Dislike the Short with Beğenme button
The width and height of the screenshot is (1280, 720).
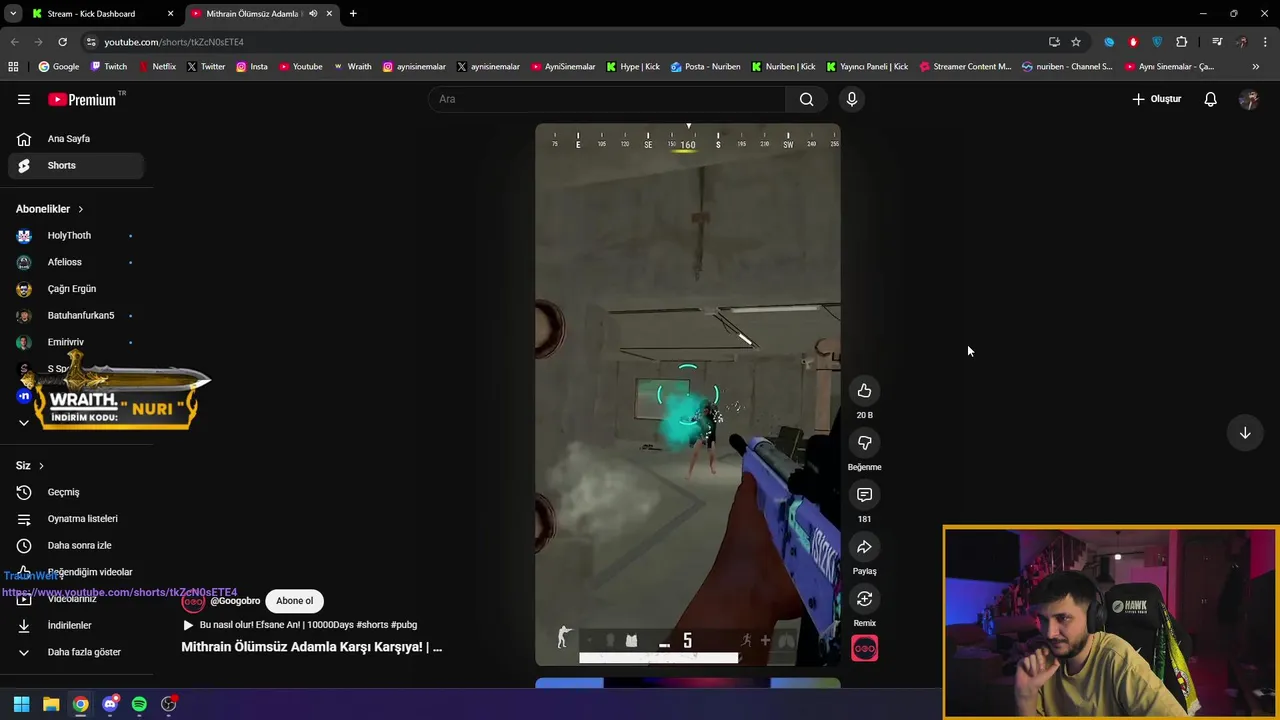point(864,443)
